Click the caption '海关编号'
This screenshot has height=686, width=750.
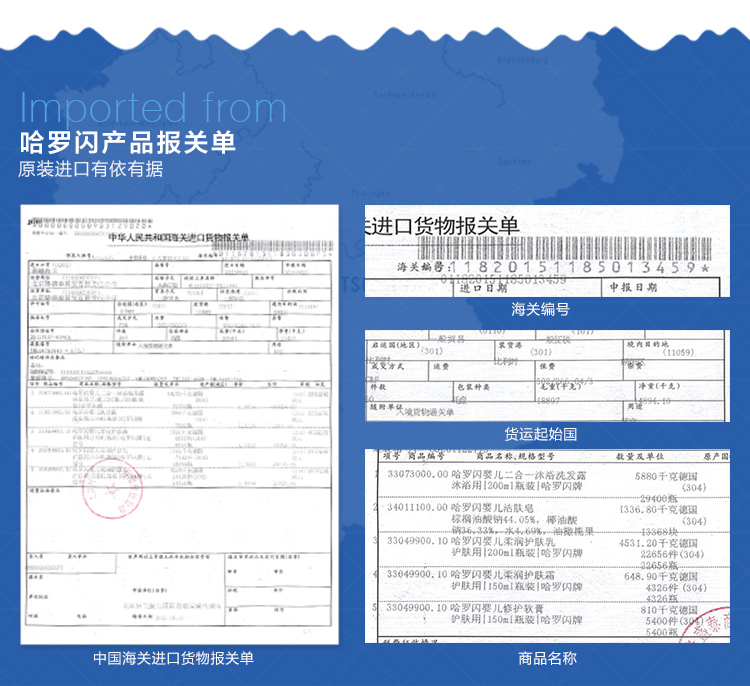pos(540,309)
